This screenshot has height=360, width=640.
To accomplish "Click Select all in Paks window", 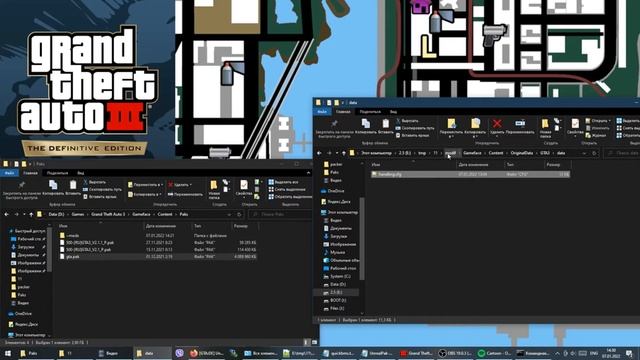I will [283, 182].
